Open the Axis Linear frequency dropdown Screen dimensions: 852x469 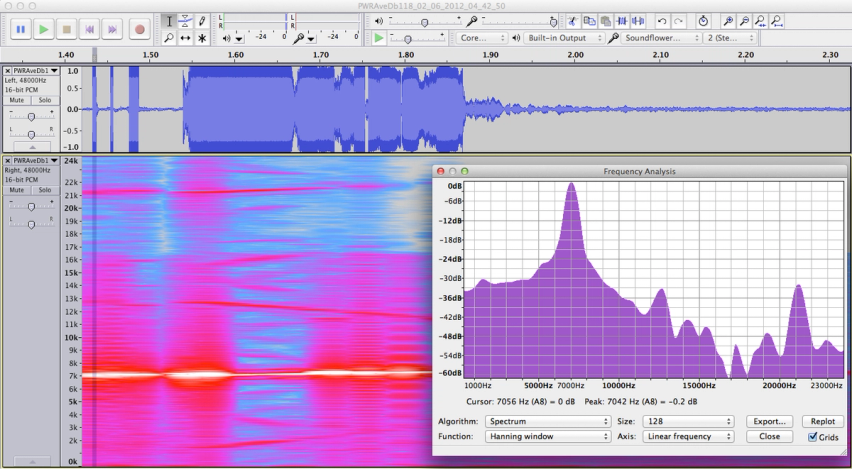point(688,436)
